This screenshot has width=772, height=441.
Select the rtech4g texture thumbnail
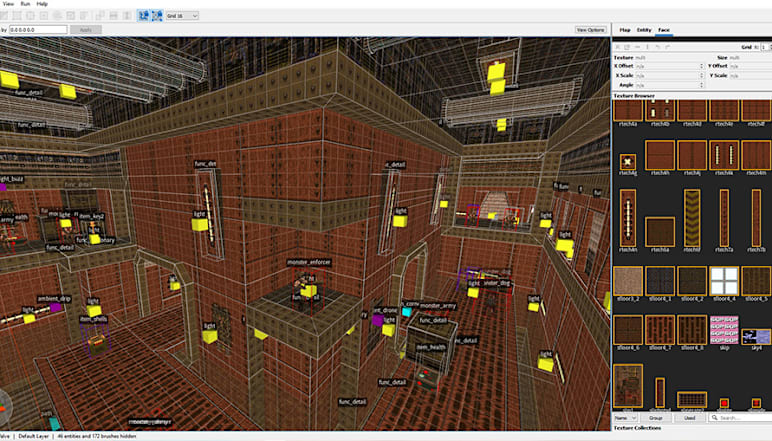[628, 162]
